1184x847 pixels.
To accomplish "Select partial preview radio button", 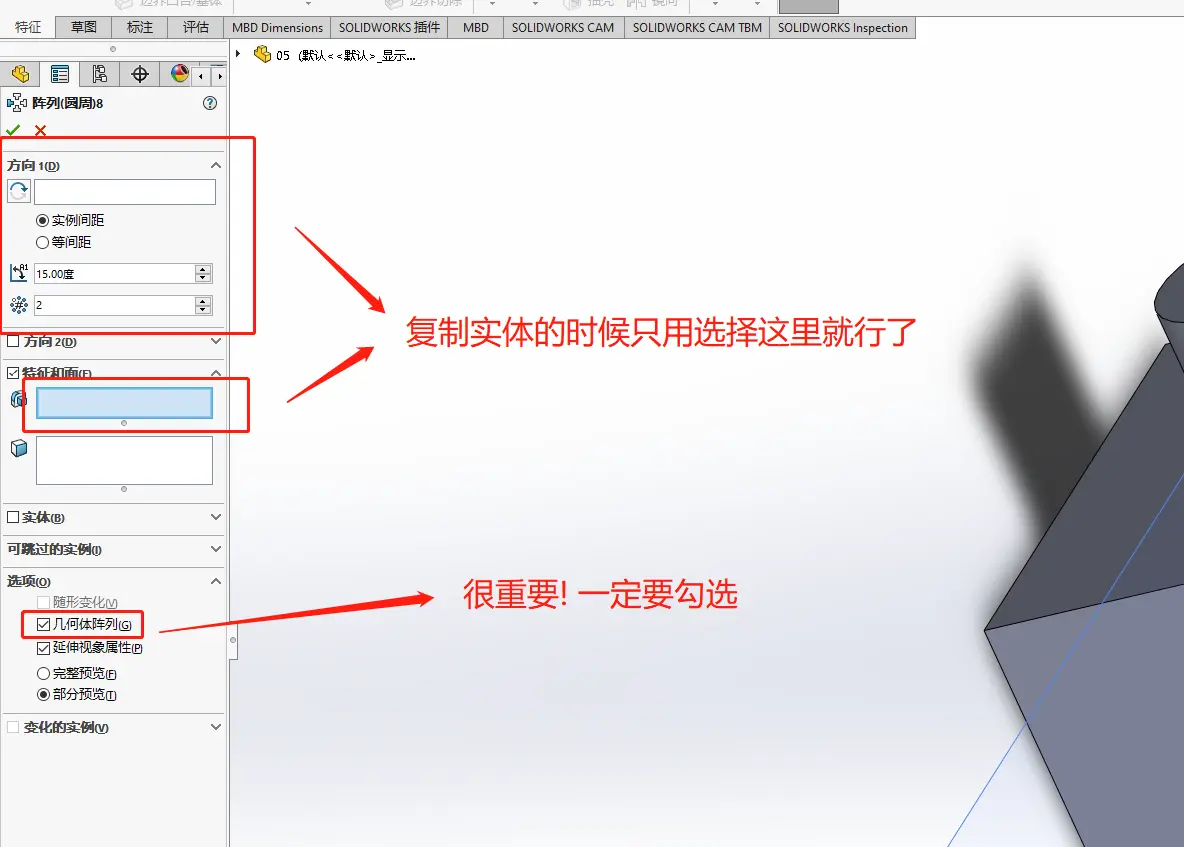I will pyautogui.click(x=44, y=695).
